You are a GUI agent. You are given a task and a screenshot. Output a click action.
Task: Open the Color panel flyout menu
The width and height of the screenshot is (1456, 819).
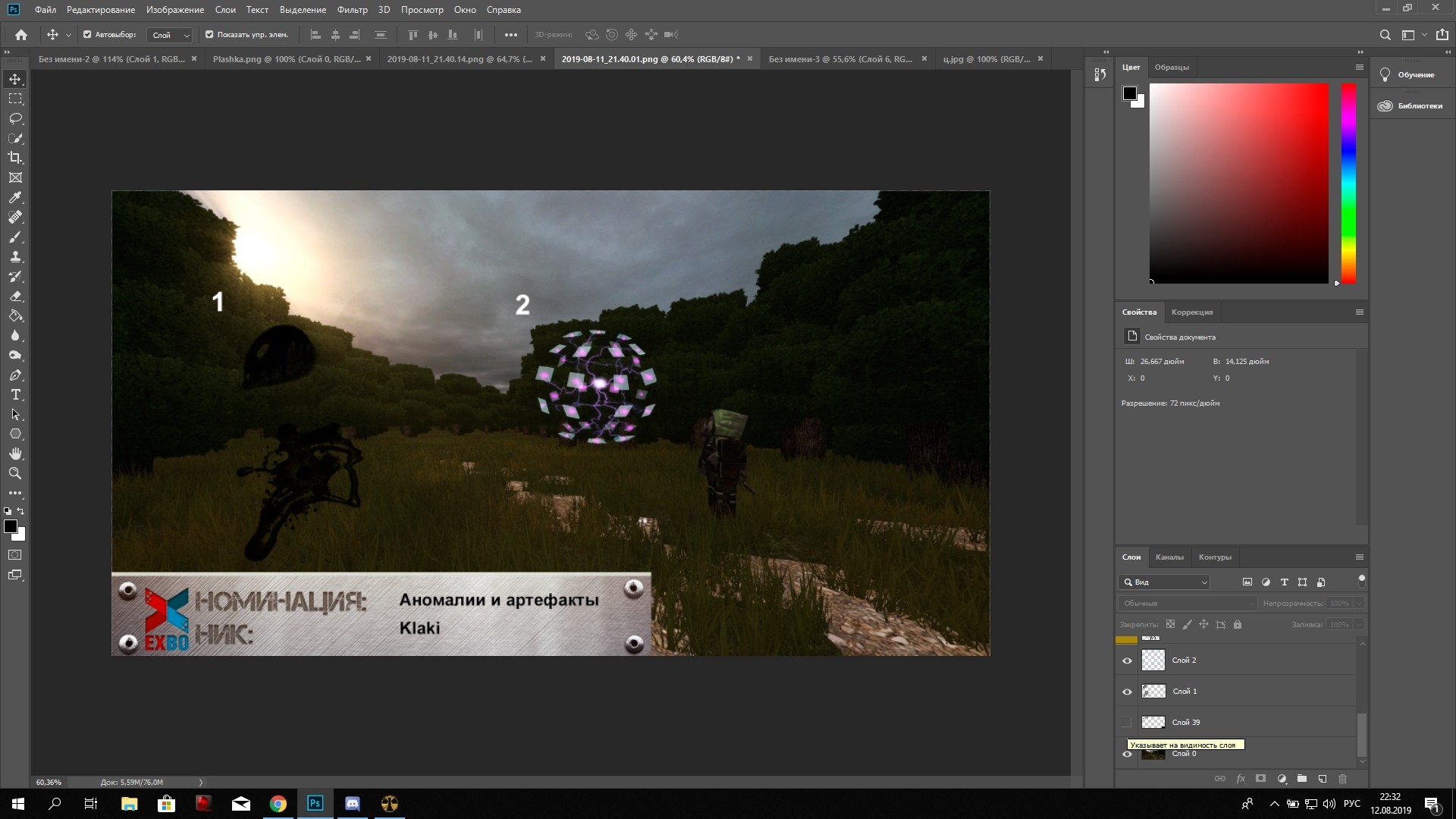coord(1360,67)
